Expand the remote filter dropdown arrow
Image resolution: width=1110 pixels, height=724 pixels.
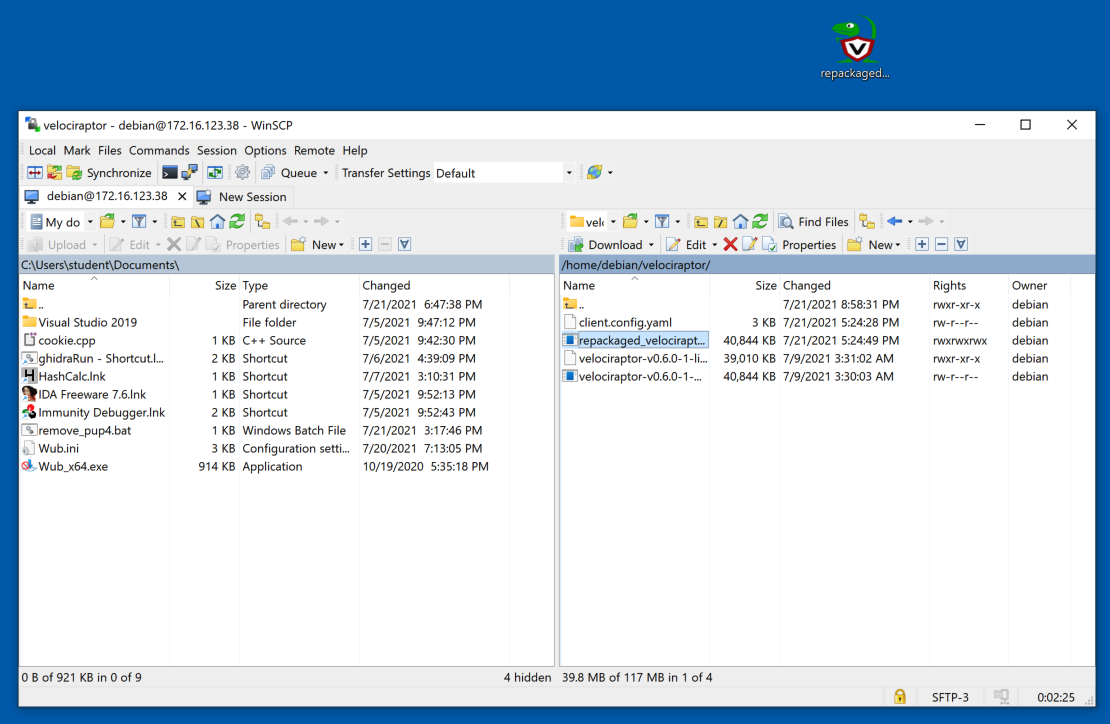[677, 222]
